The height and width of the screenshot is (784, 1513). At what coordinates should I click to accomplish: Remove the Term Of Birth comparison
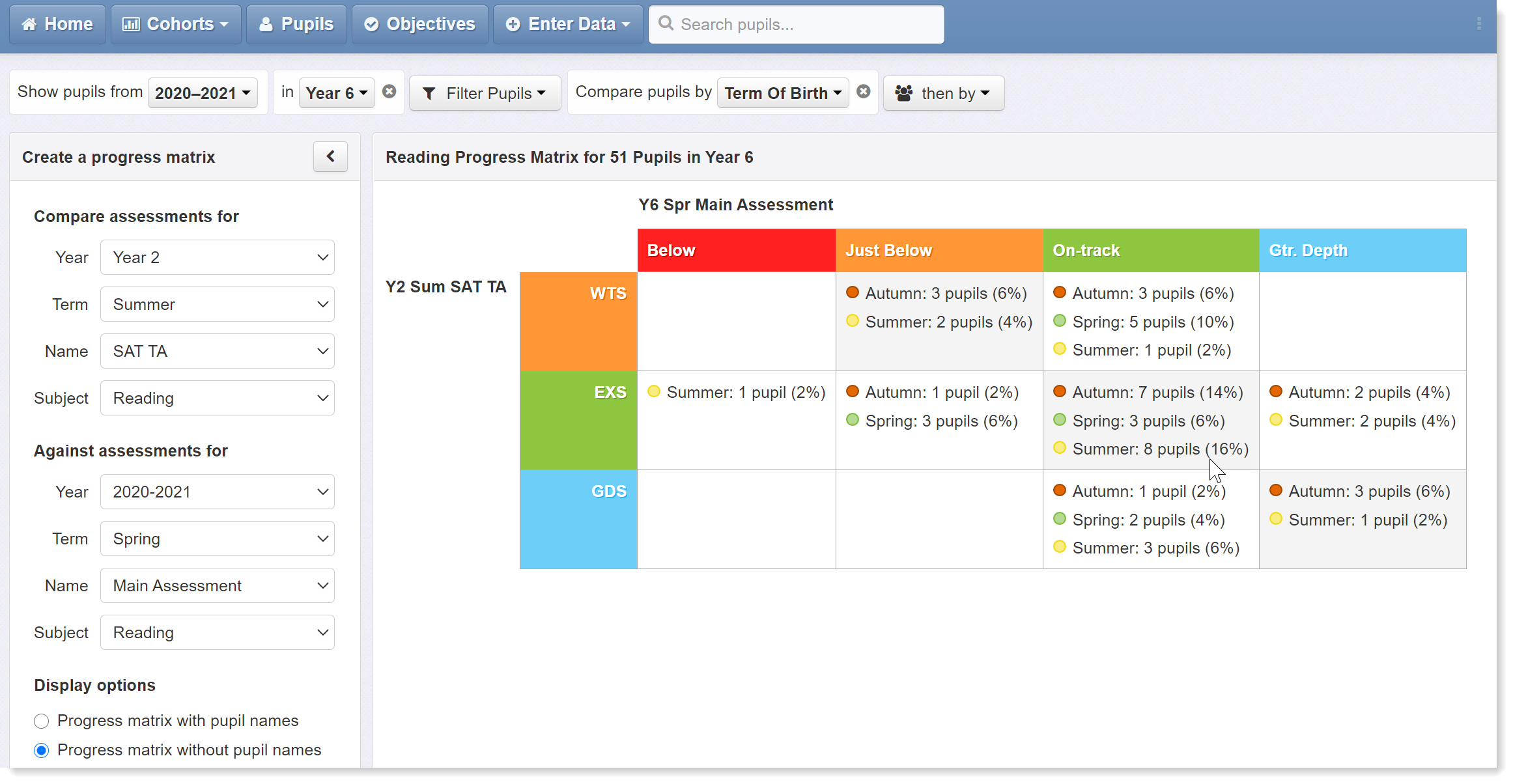864,92
